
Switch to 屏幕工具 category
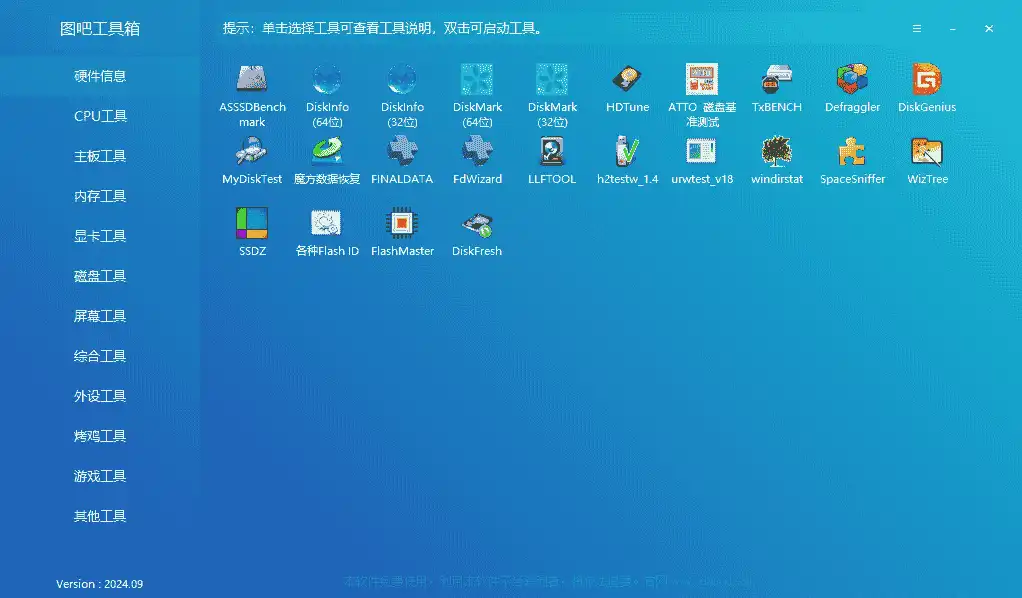[x=100, y=316]
